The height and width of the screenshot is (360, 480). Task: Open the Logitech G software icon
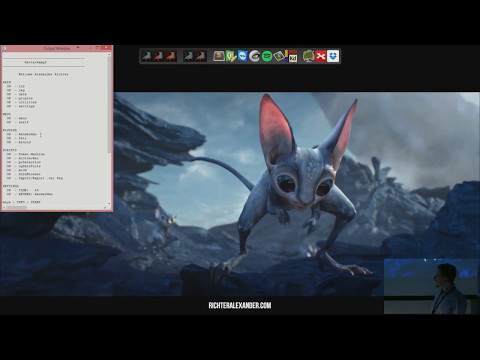tap(255, 56)
